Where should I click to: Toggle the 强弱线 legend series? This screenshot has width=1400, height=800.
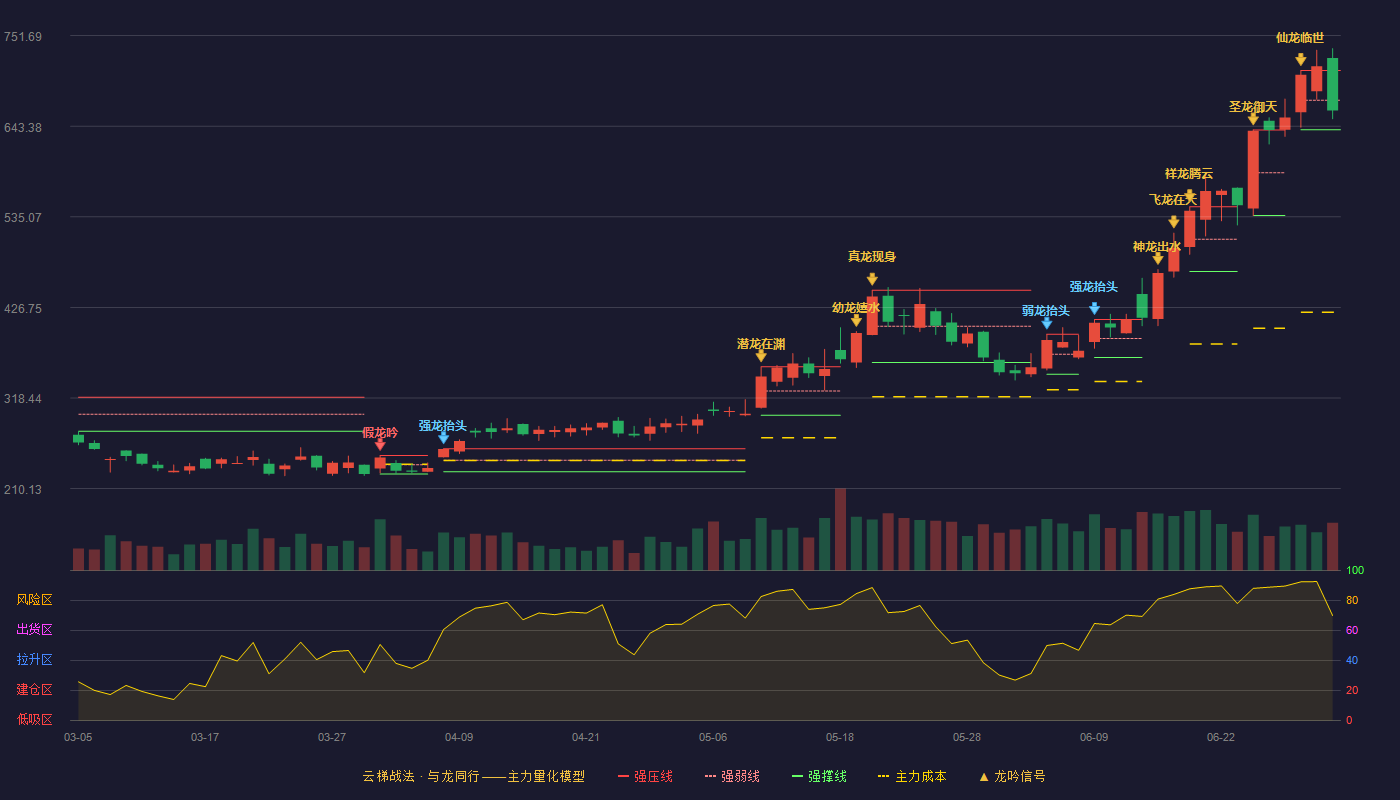tap(732, 776)
